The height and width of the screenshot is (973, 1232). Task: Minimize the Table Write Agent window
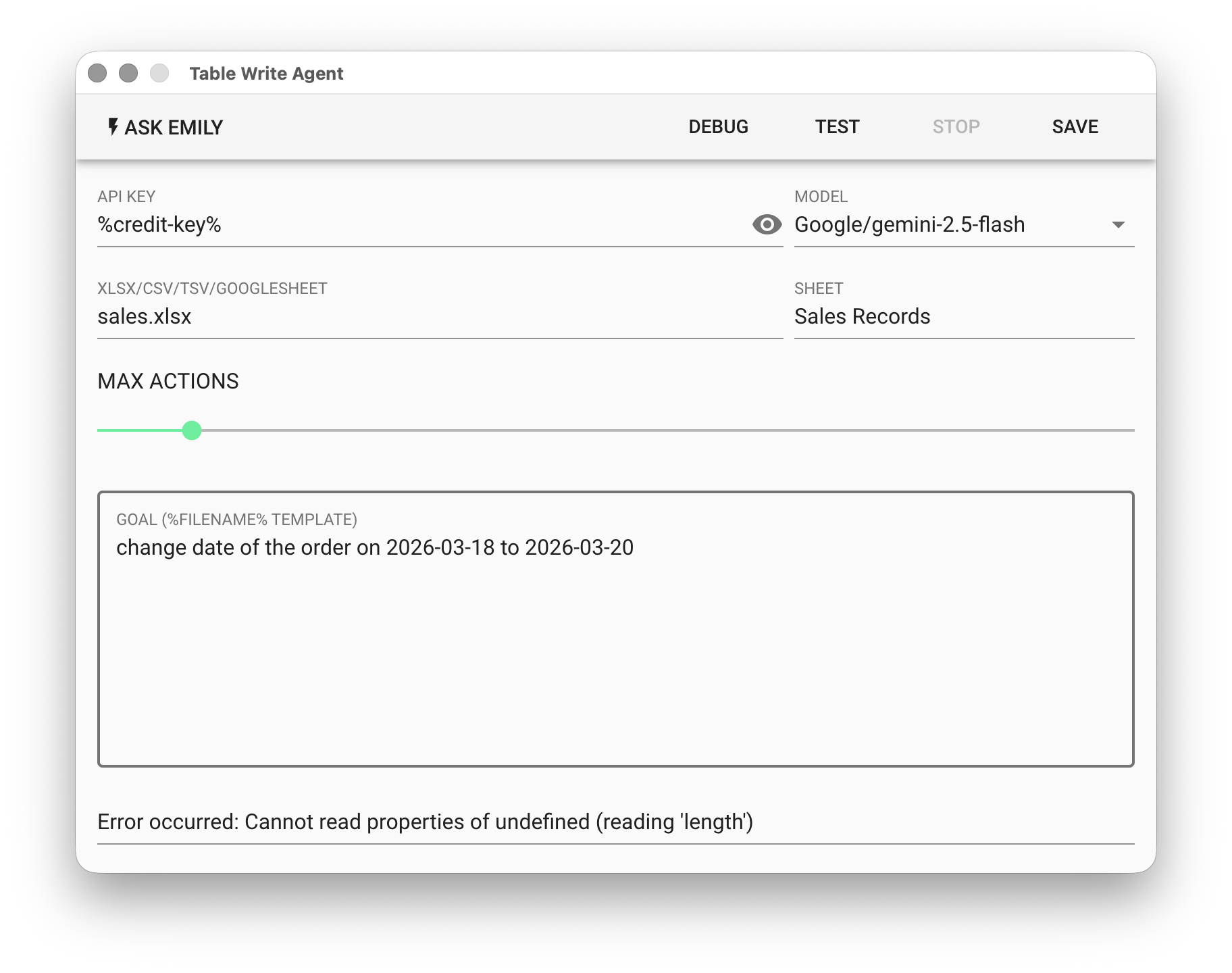128,73
